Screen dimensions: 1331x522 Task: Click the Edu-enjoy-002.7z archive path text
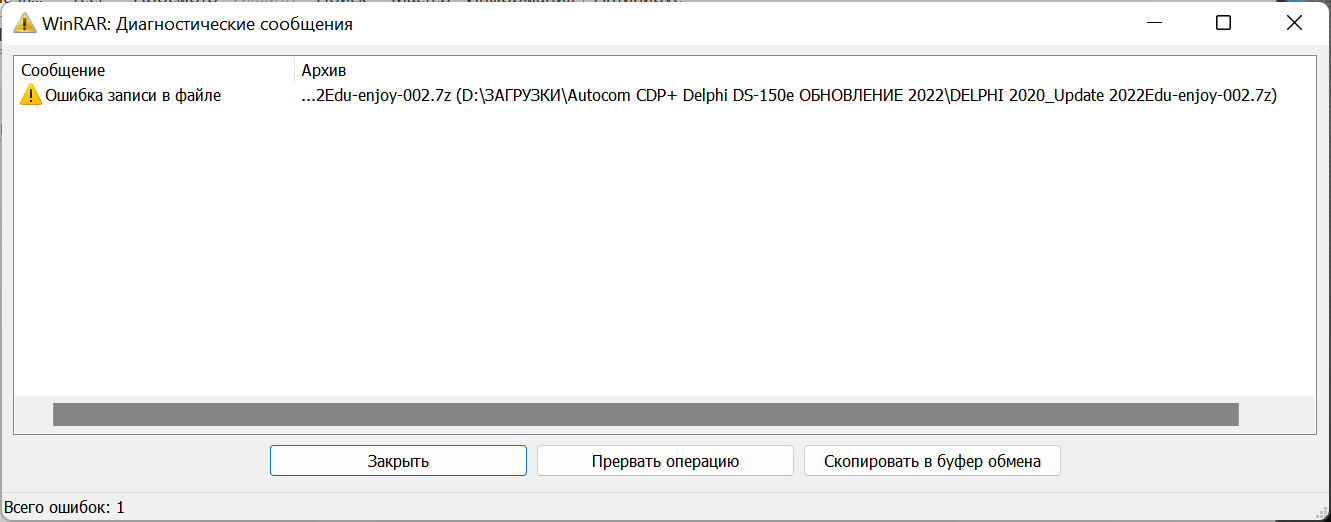pyautogui.click(x=789, y=96)
